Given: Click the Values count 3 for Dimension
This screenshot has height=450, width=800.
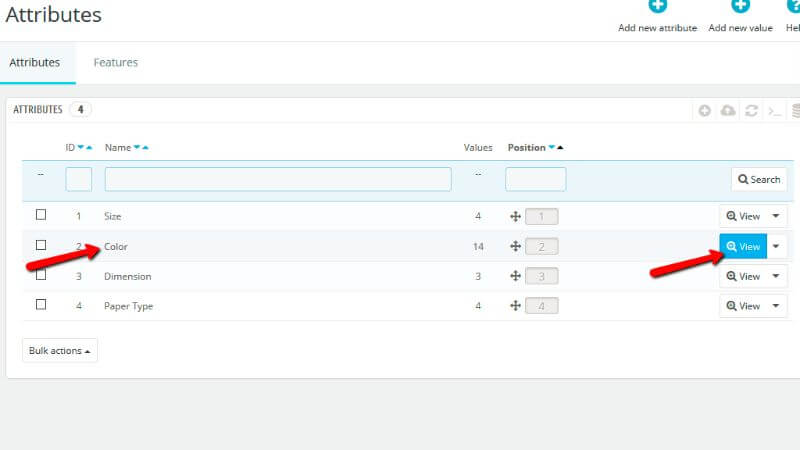Looking at the screenshot, I should 478,276.
